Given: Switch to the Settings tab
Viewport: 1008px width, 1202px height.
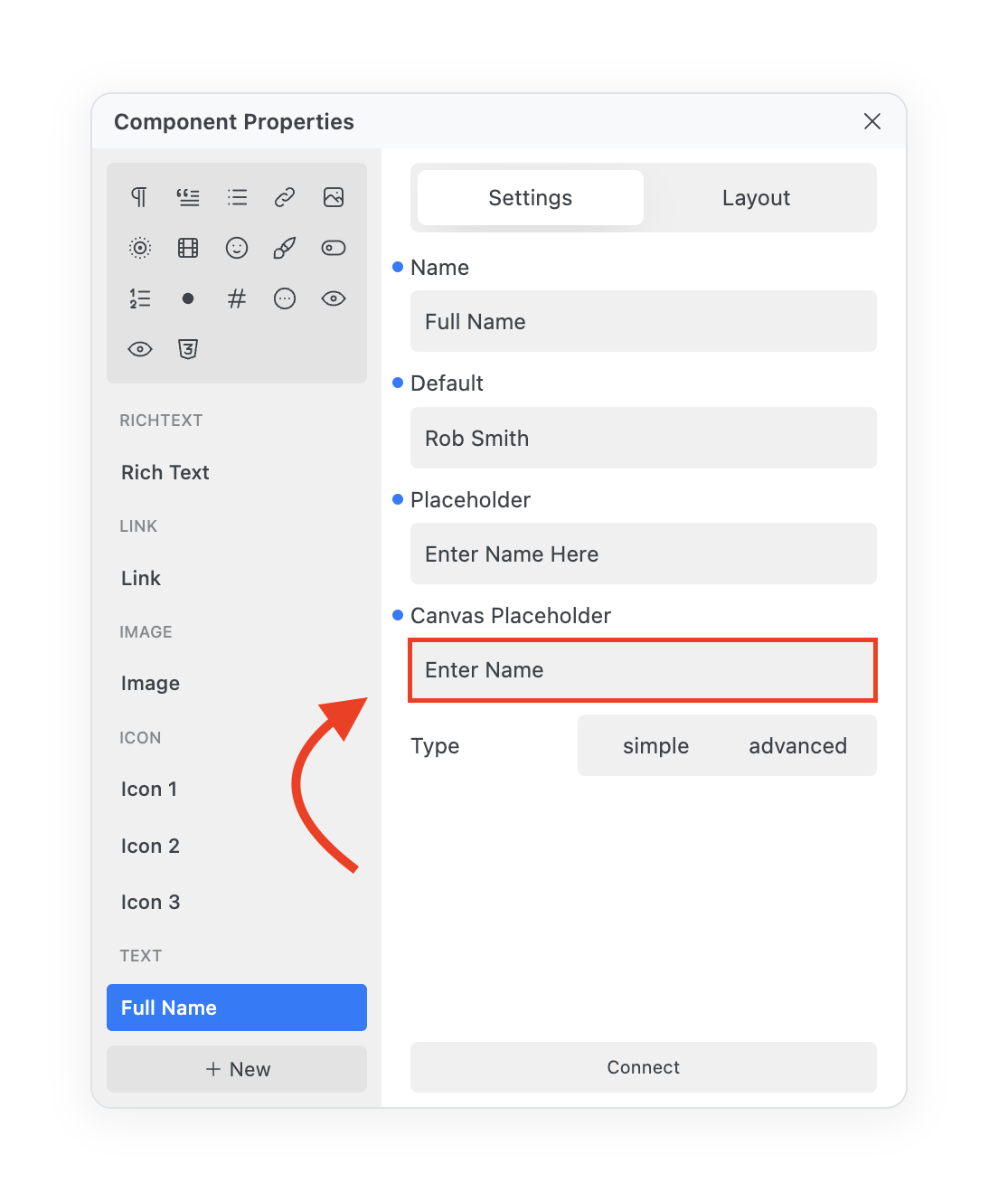Looking at the screenshot, I should [531, 198].
